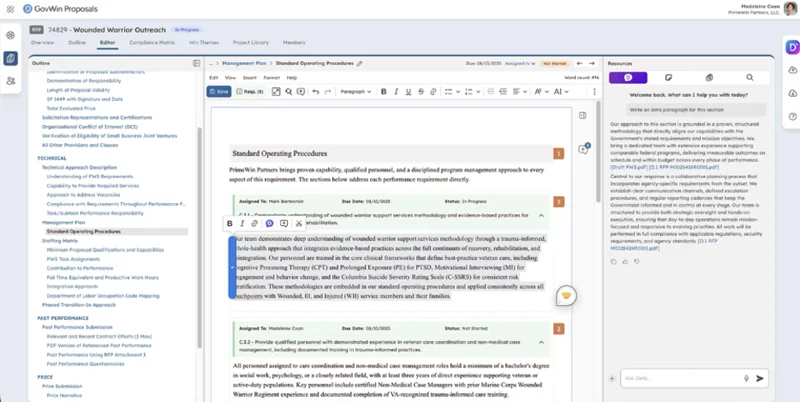Open the people icon in left sidebar
The image size is (800, 402).
click(10, 81)
